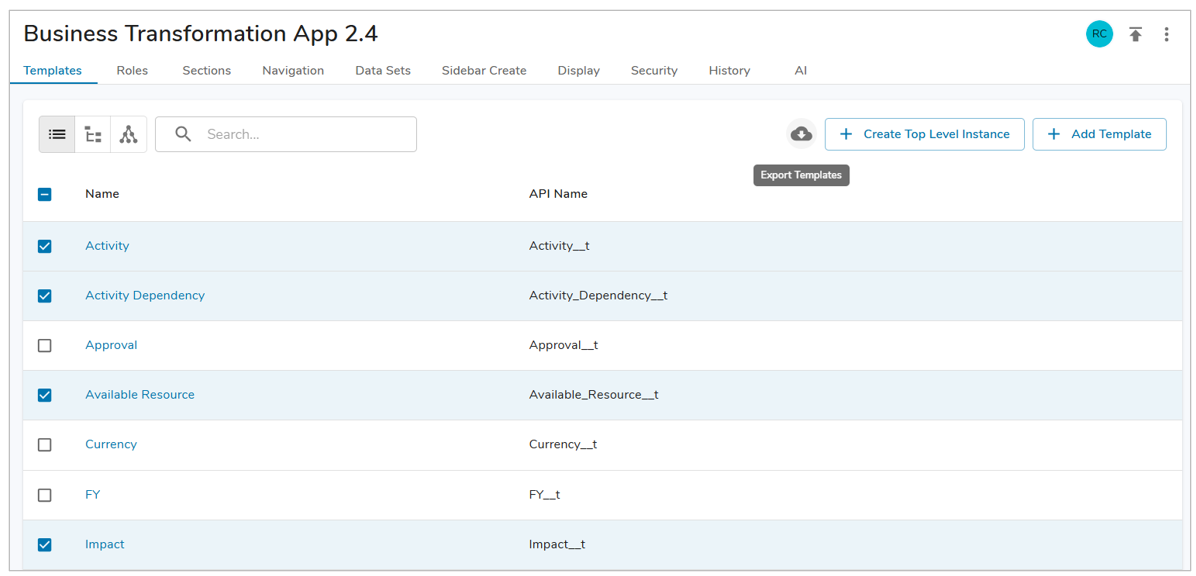This screenshot has width=1196, height=576.
Task: Click the upload arrow icon
Action: click(1135, 34)
